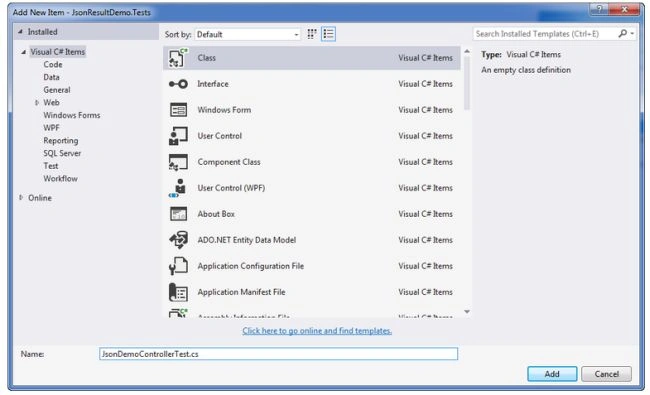This screenshot has height=395, width=650.
Task: Choose the Application Configuration File icon
Action: [178, 266]
